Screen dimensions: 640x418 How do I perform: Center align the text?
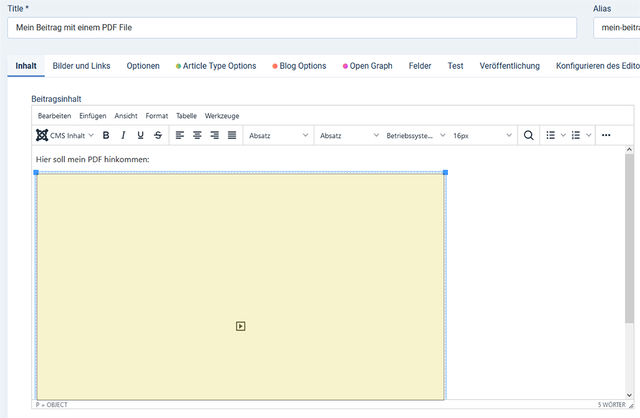[x=197, y=135]
